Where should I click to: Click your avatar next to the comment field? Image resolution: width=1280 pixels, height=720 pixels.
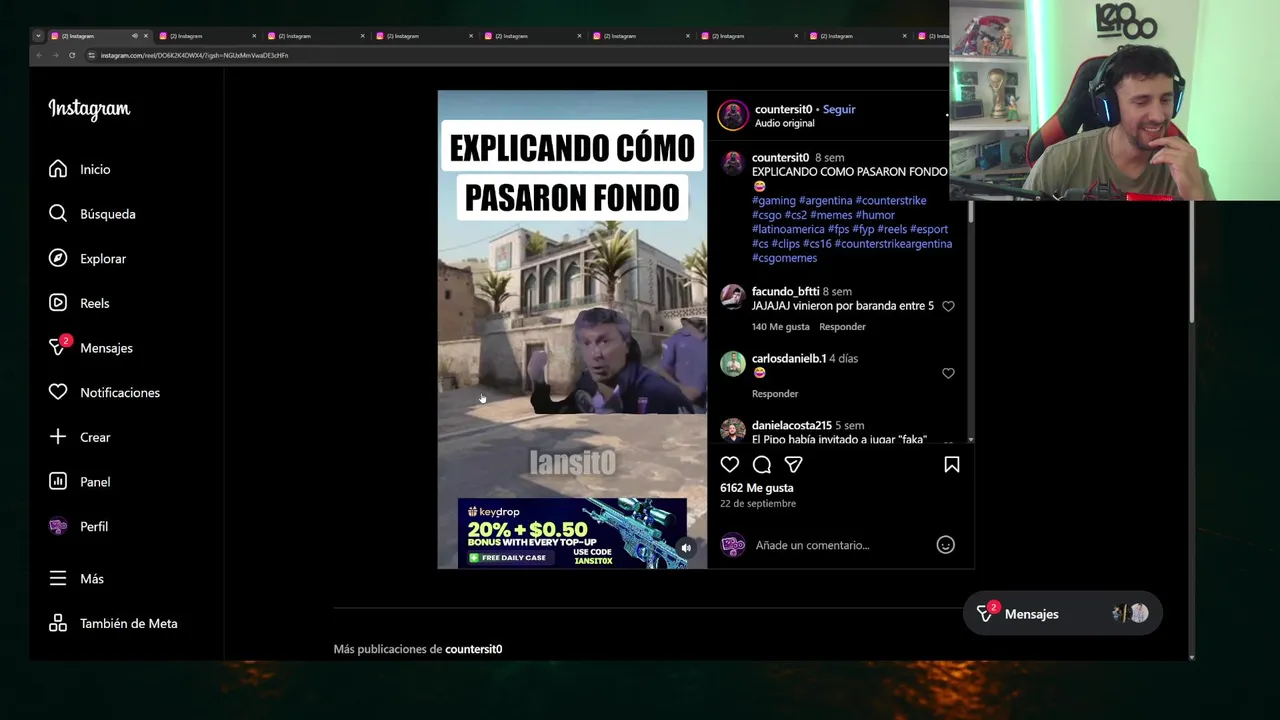click(x=733, y=545)
